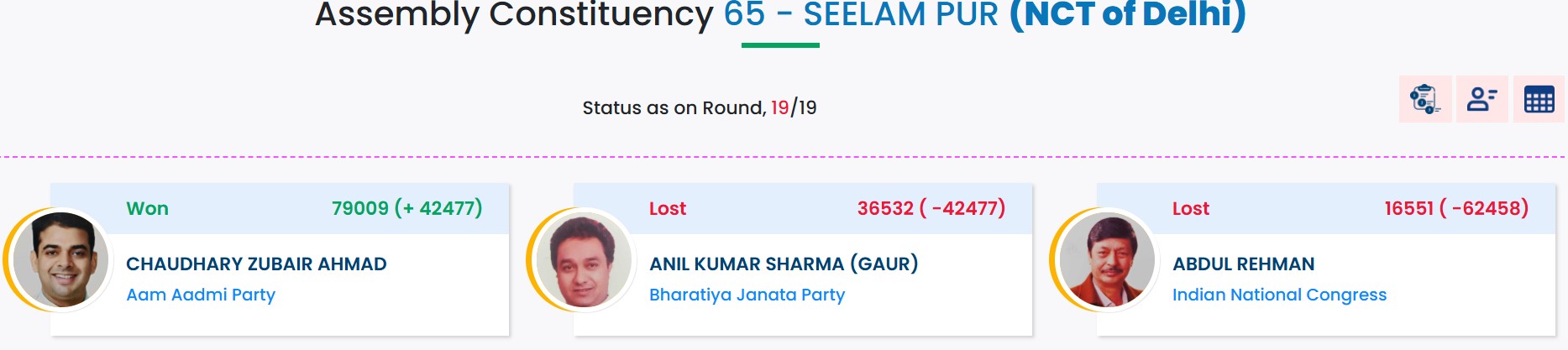The height and width of the screenshot is (350, 1568).
Task: Click Lost status on Anil Kumar Sharma card
Action: (x=668, y=208)
